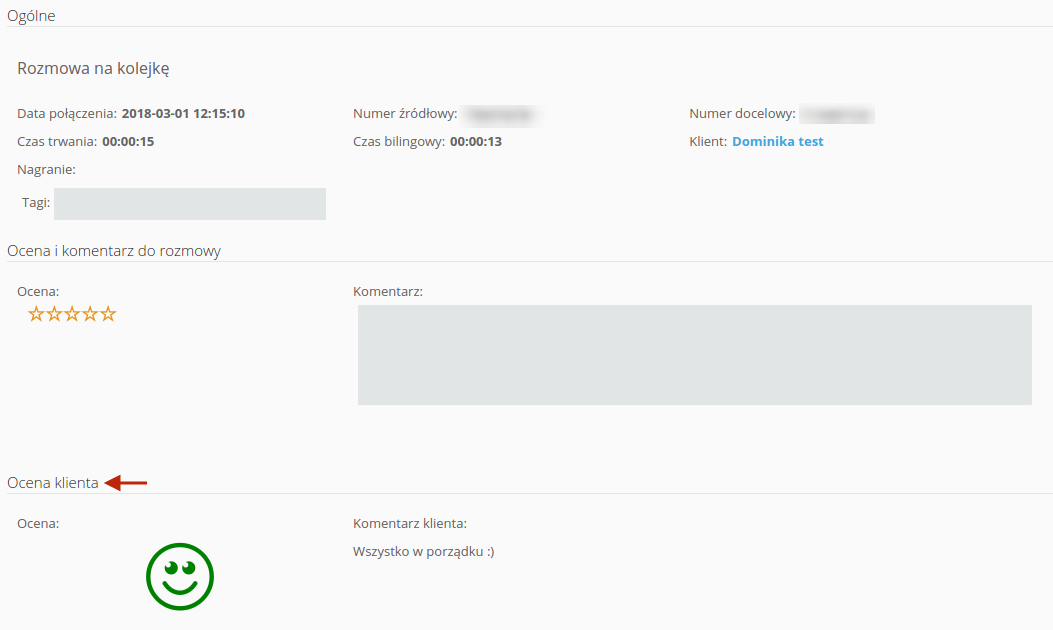Select the Czas bilingowy value 00:00:13

pyautogui.click(x=476, y=141)
